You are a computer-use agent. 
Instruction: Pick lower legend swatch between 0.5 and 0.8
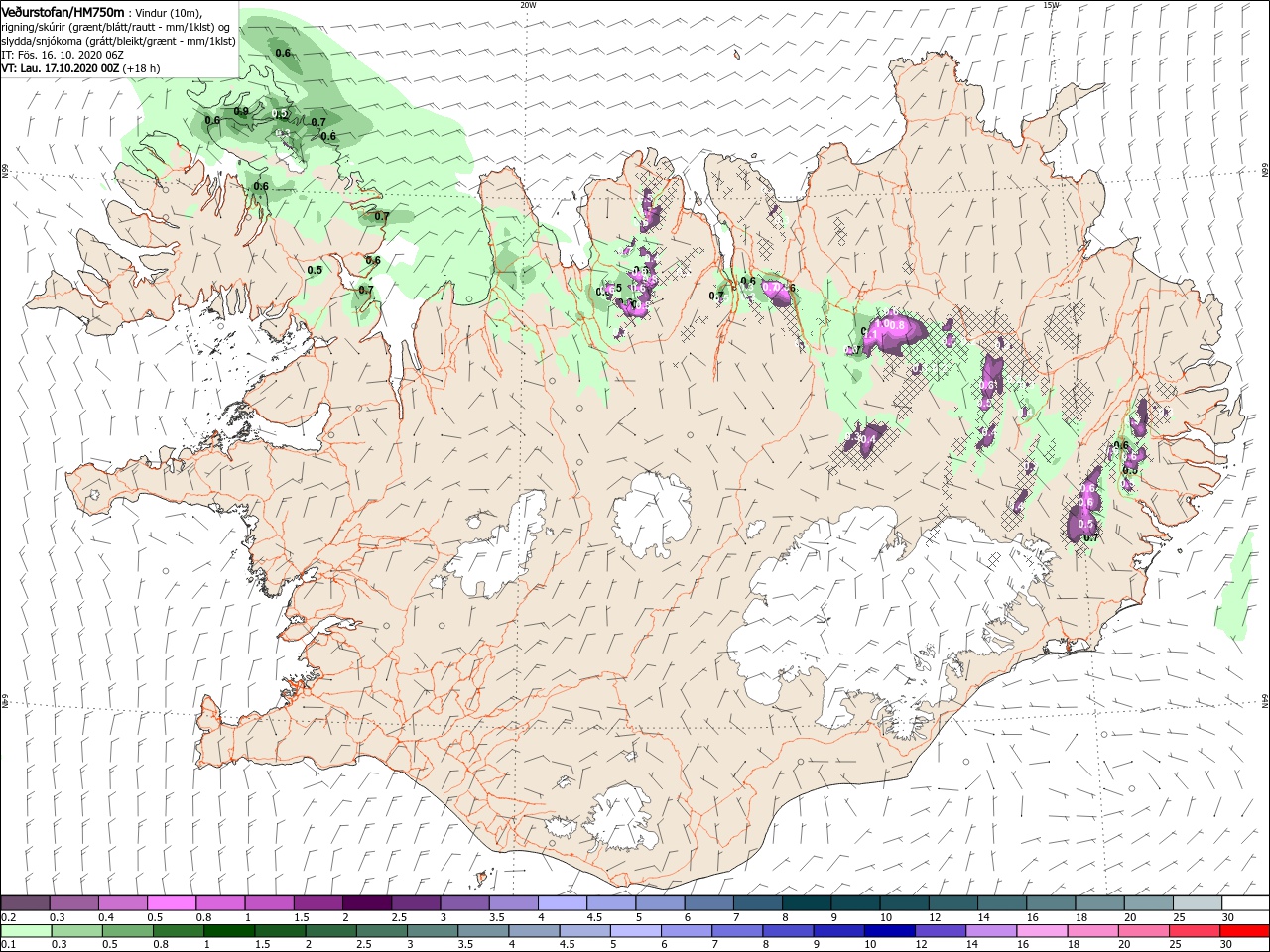tap(127, 931)
